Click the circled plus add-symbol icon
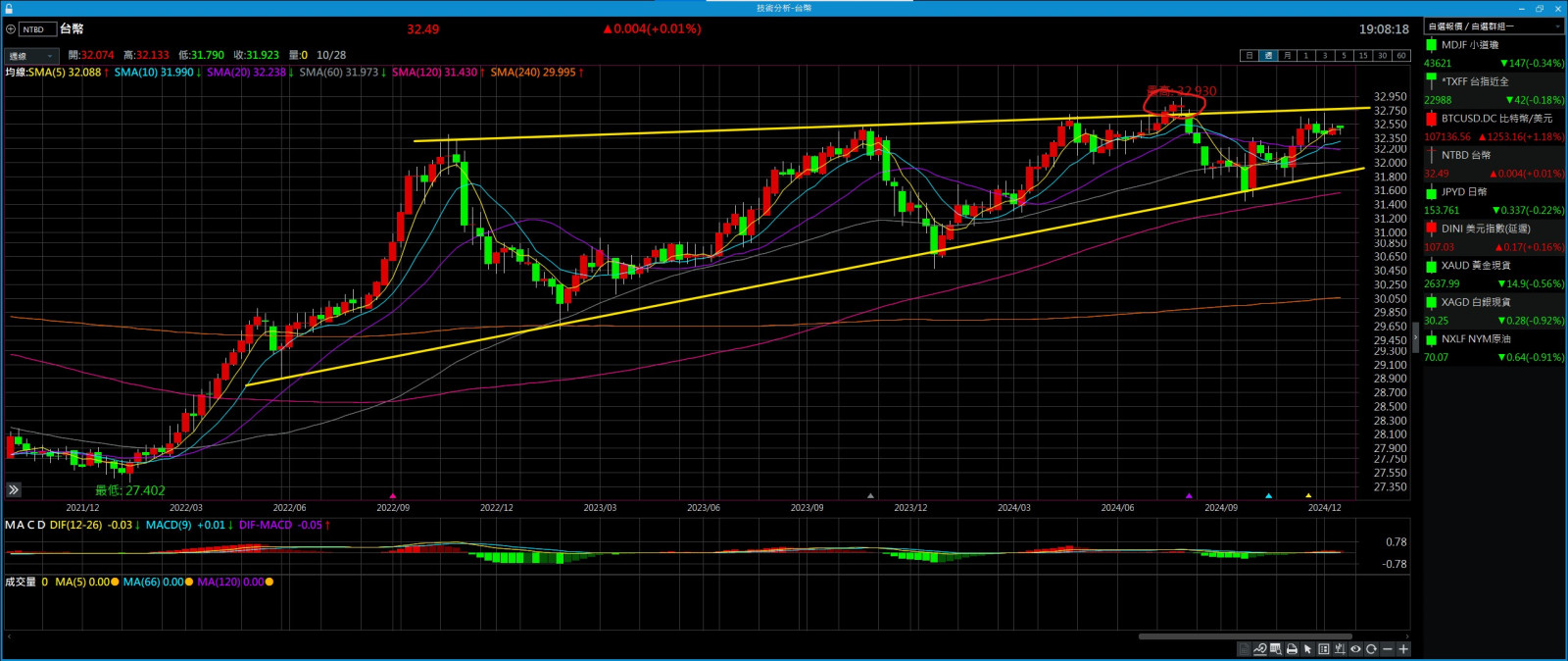Screen dimensions: 1568x661 tap(11, 29)
